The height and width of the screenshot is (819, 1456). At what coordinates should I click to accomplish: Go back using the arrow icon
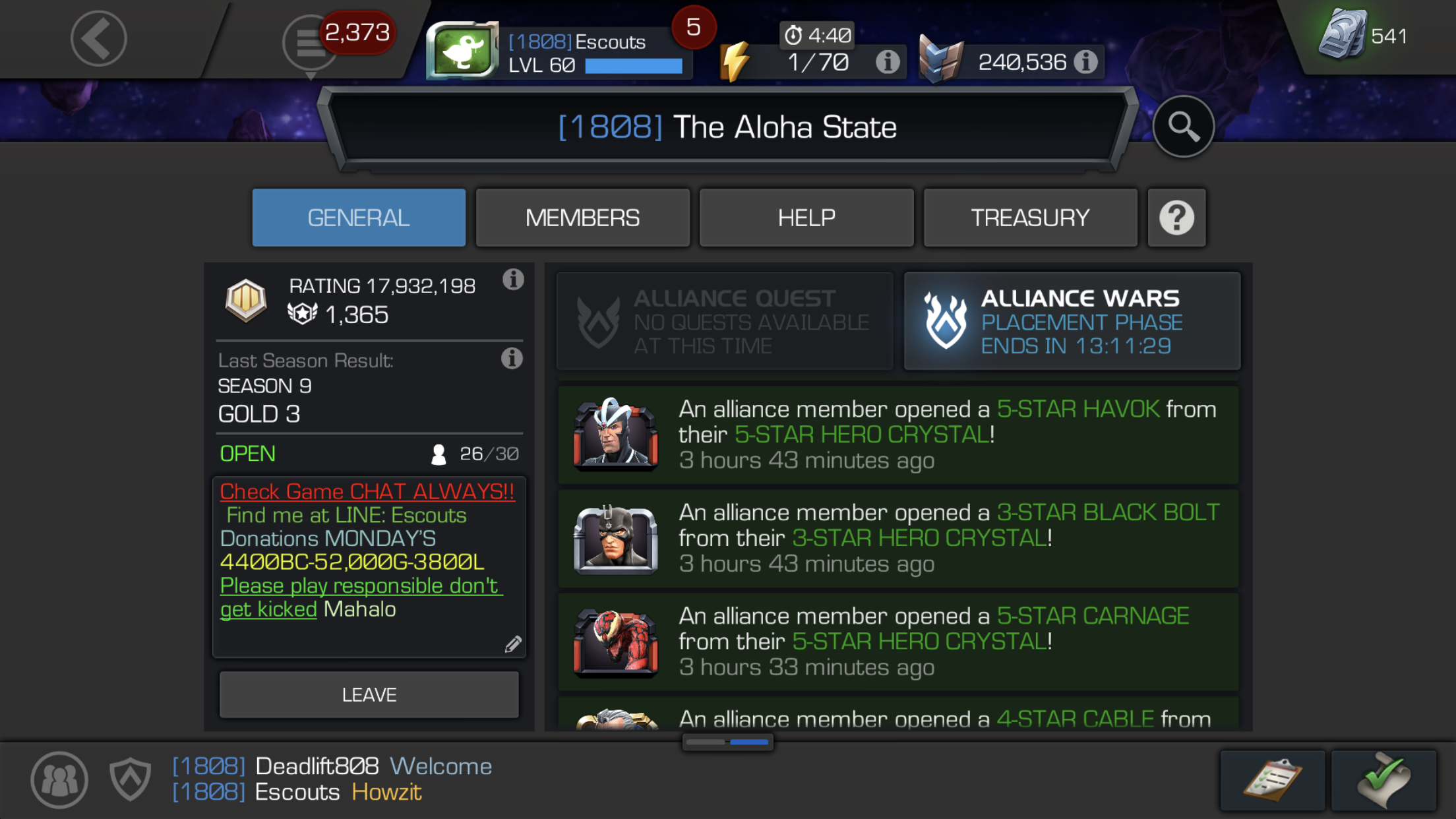(x=98, y=38)
